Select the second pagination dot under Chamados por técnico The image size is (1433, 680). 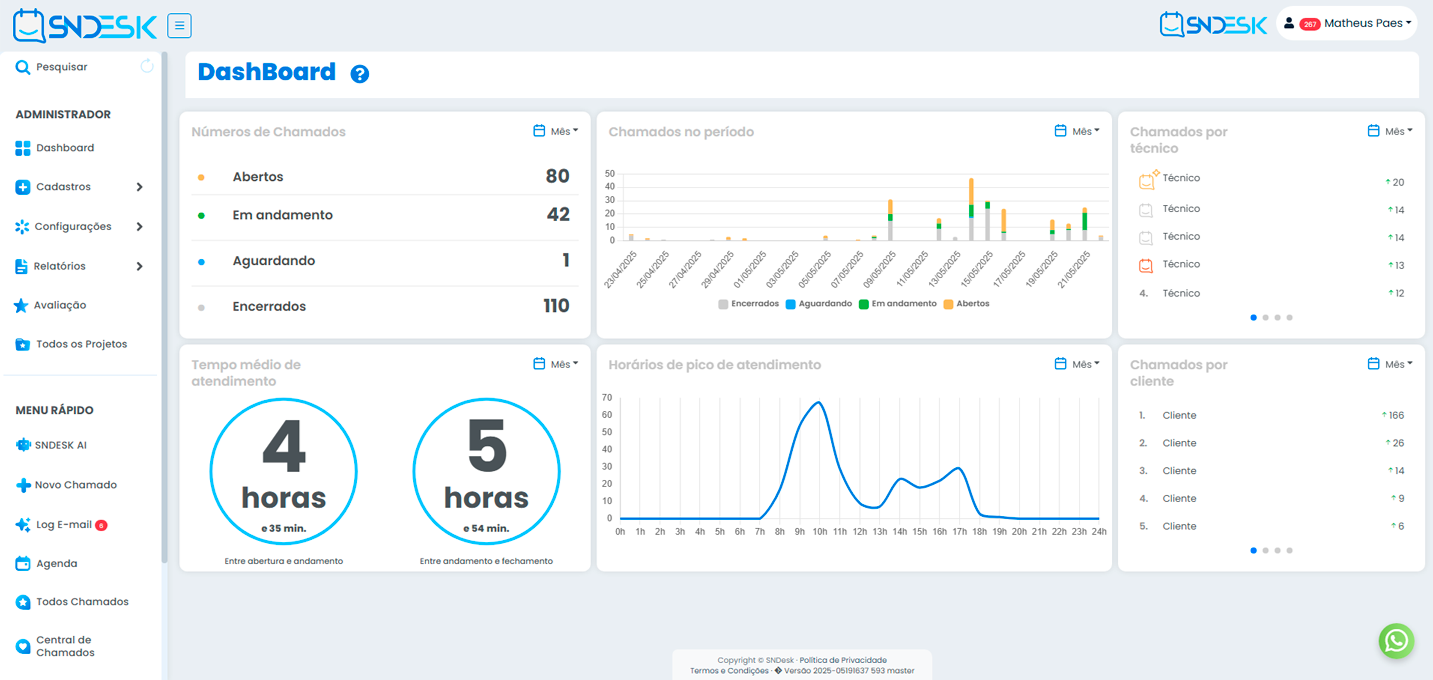click(1266, 317)
